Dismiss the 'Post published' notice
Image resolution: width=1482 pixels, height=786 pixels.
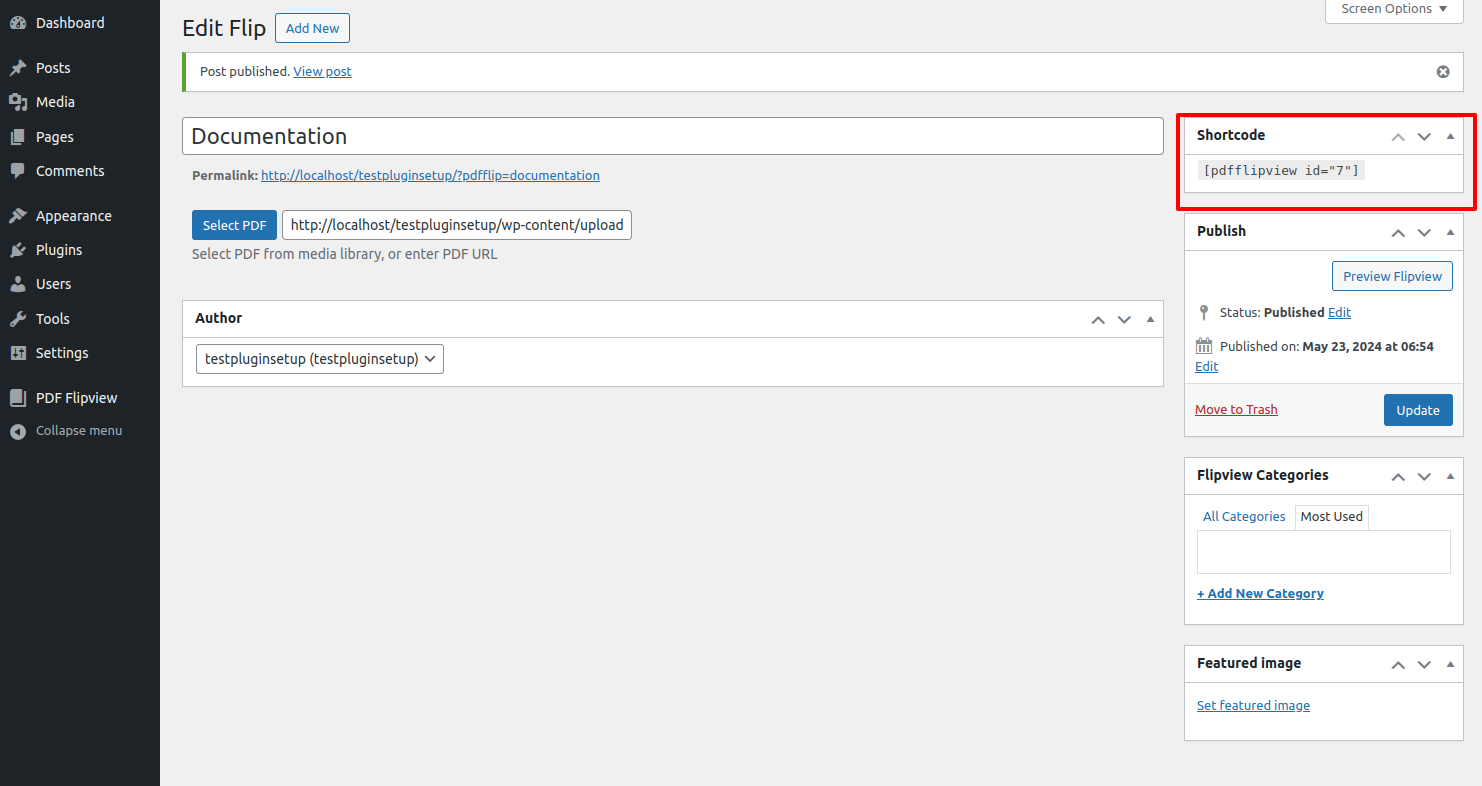coord(1442,72)
